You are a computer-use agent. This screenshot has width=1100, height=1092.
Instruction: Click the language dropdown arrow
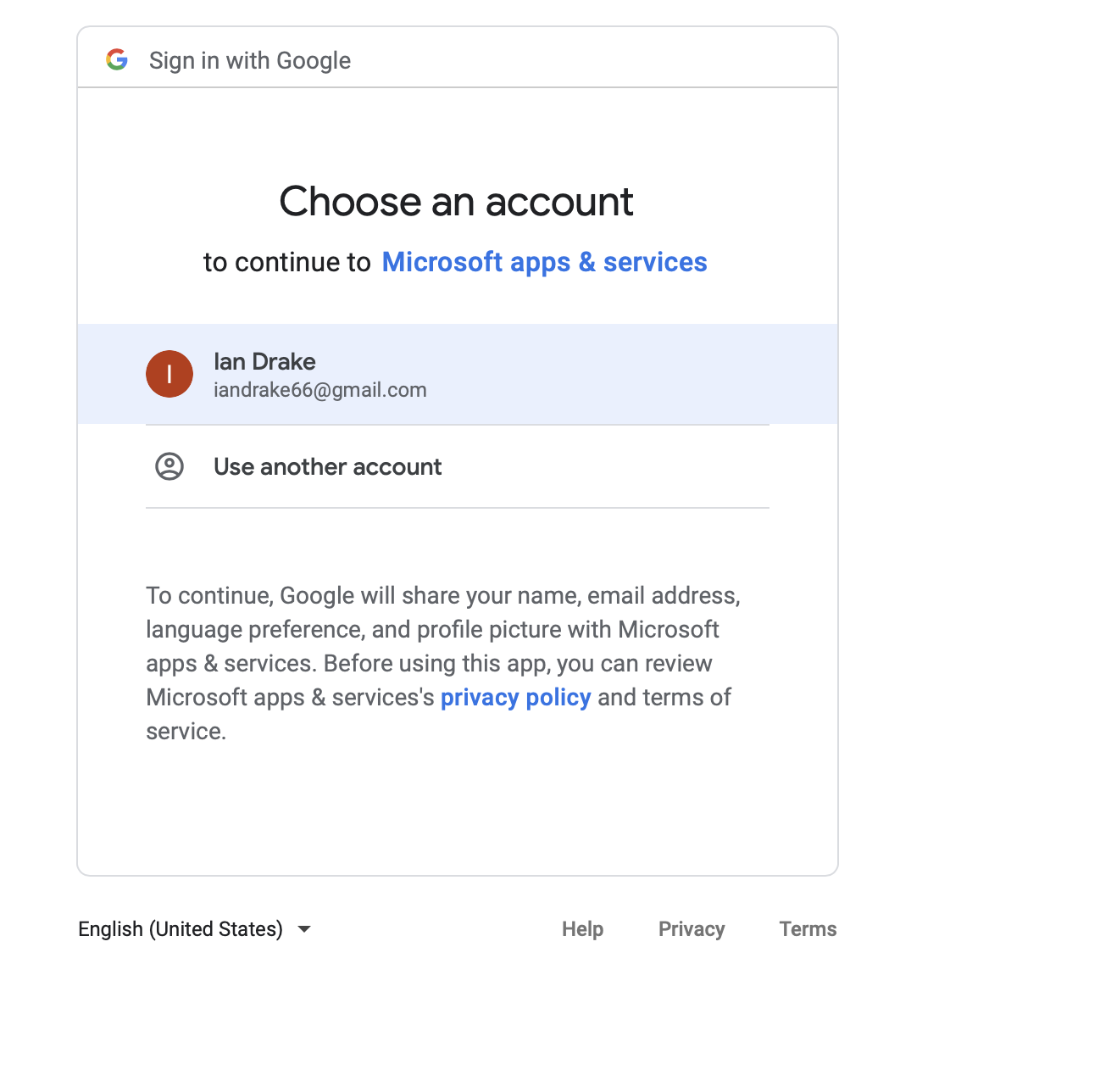(304, 929)
